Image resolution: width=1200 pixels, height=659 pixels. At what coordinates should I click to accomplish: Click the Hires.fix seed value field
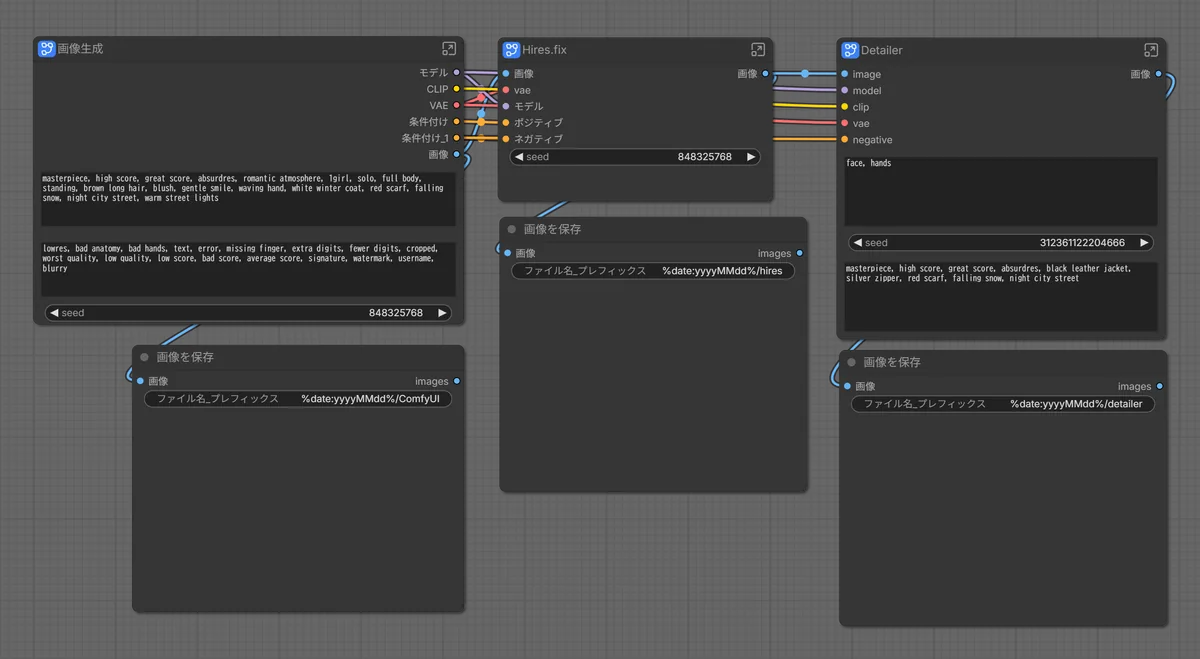635,157
